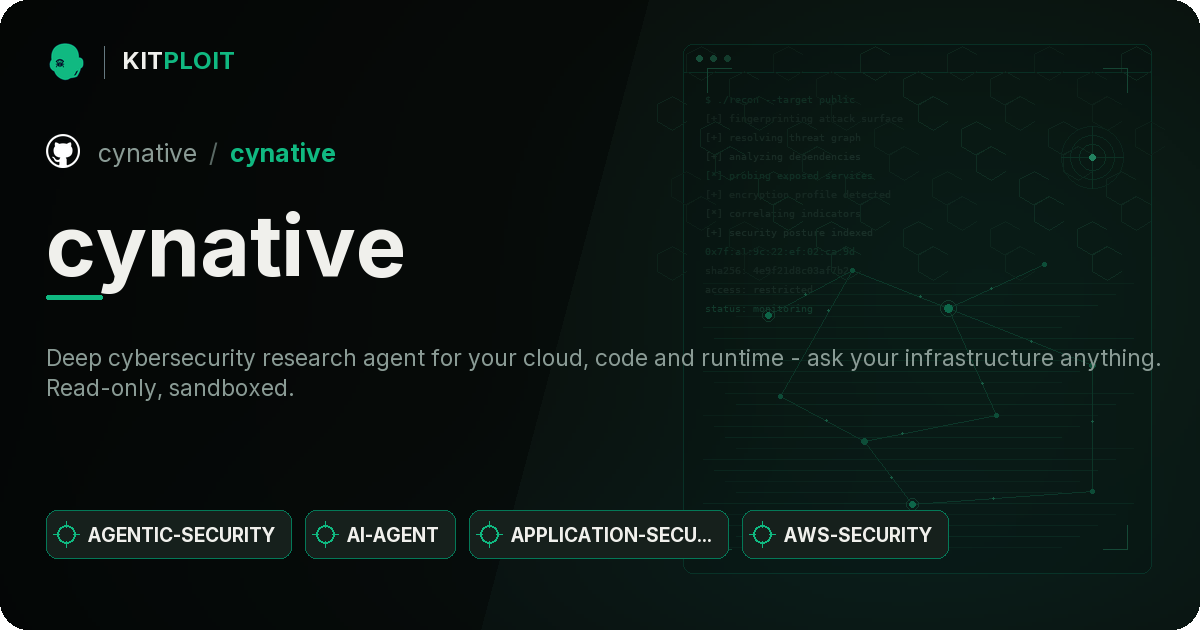This screenshot has height=630, width=1200.
Task: Click the crosshair icon in AI-AGENT tag
Action: (326, 535)
